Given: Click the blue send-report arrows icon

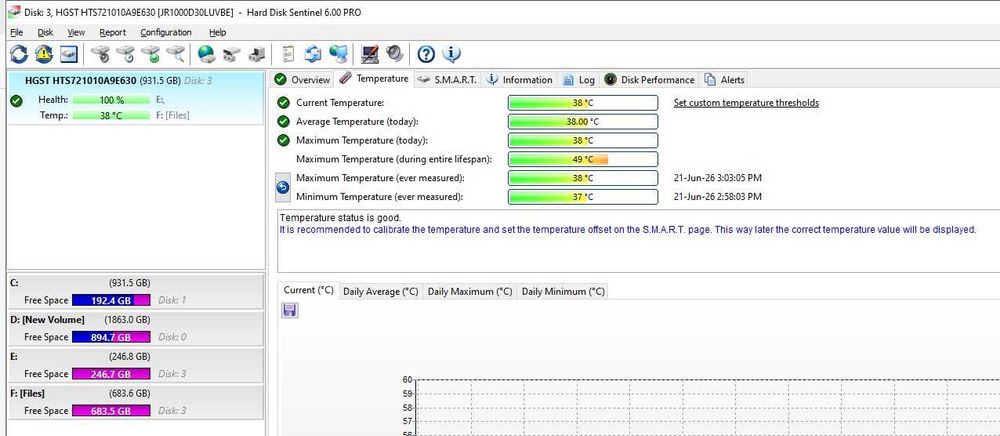Looking at the screenshot, I should 312,54.
